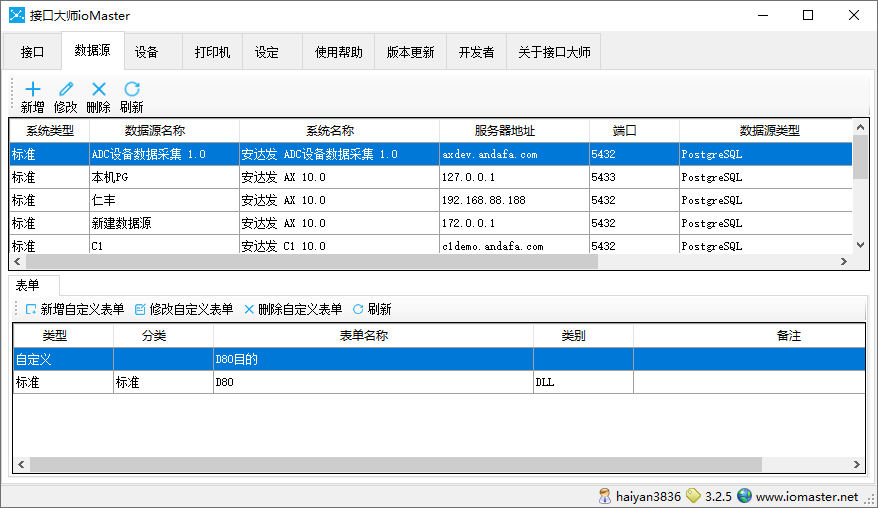
Task: Open the 使用帮助 tab
Action: pos(338,52)
